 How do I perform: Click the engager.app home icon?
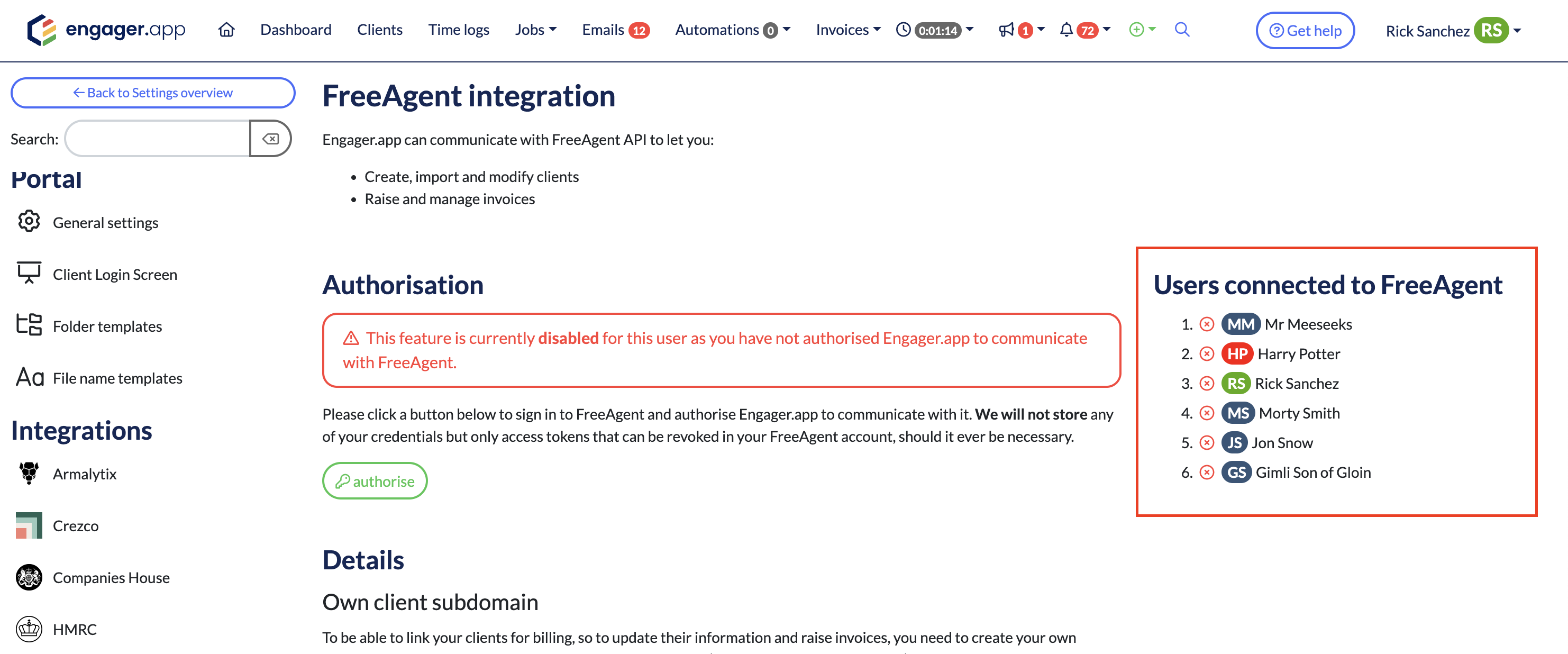(x=225, y=29)
